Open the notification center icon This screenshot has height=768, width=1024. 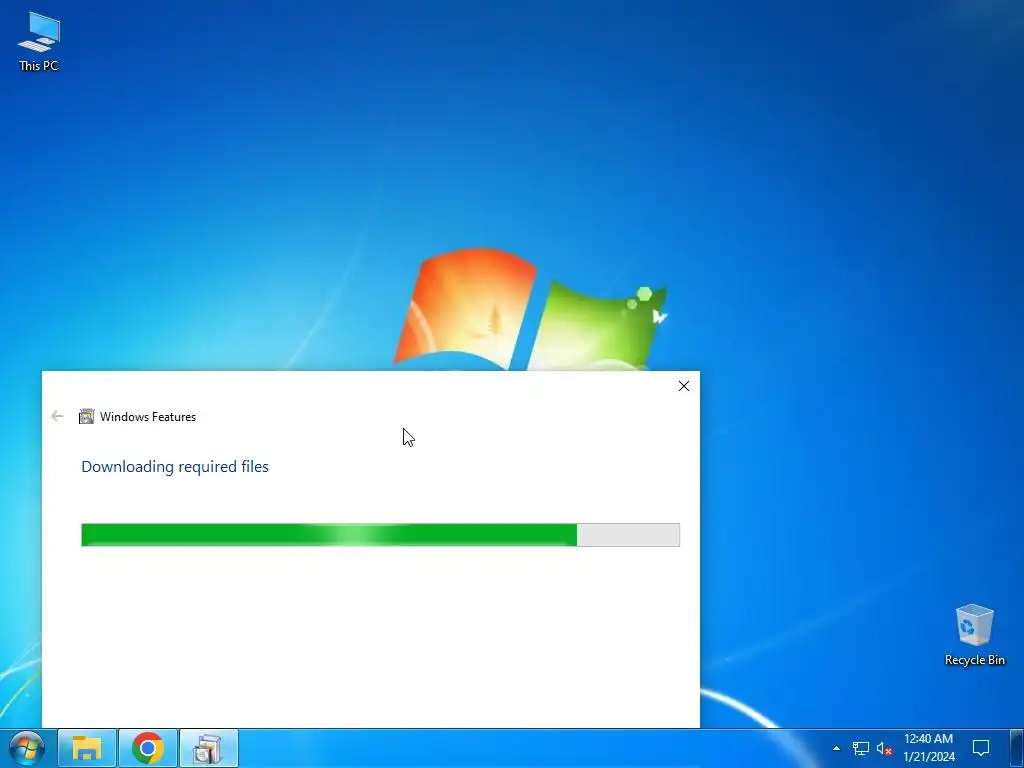pyautogui.click(x=980, y=748)
